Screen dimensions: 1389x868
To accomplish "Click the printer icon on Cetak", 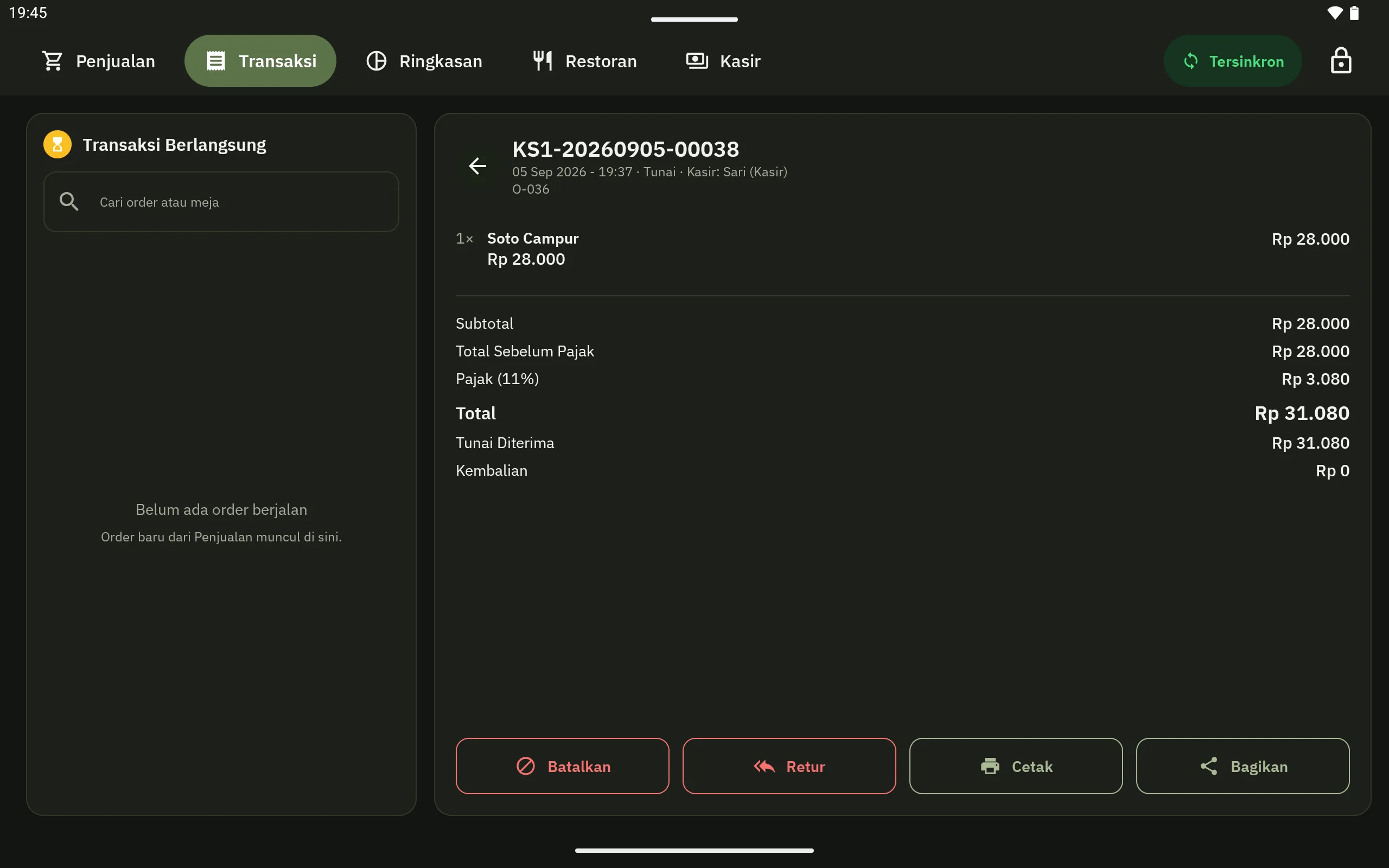I will click(990, 767).
